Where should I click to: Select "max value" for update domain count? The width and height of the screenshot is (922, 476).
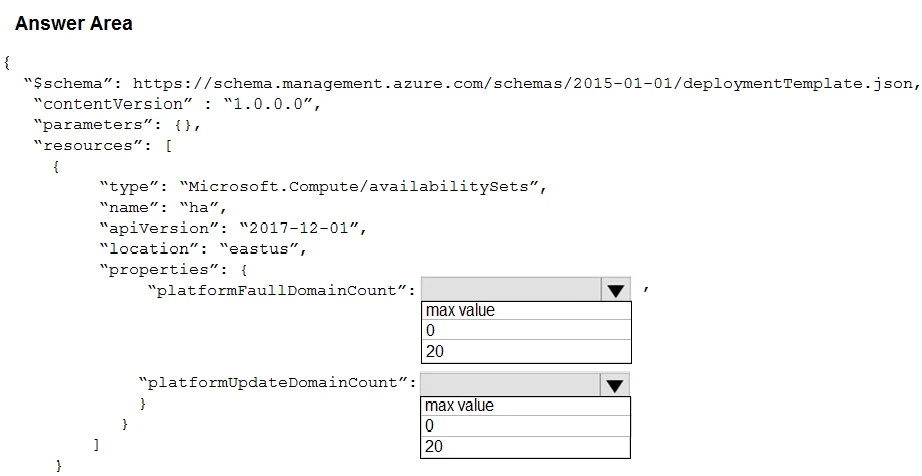coord(526,406)
